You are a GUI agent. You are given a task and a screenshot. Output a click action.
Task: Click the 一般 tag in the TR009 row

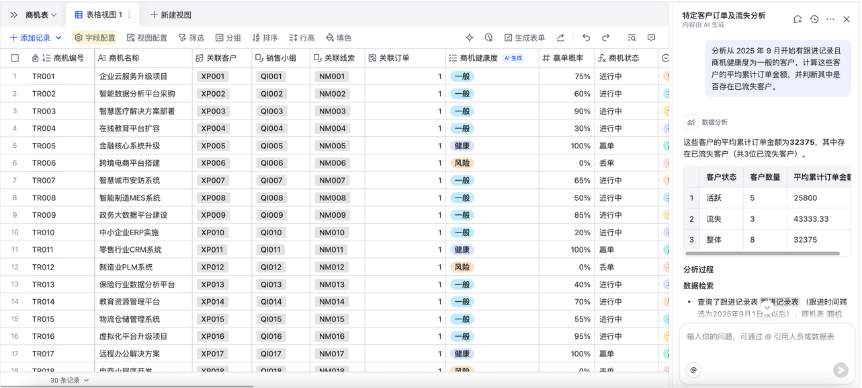point(462,215)
